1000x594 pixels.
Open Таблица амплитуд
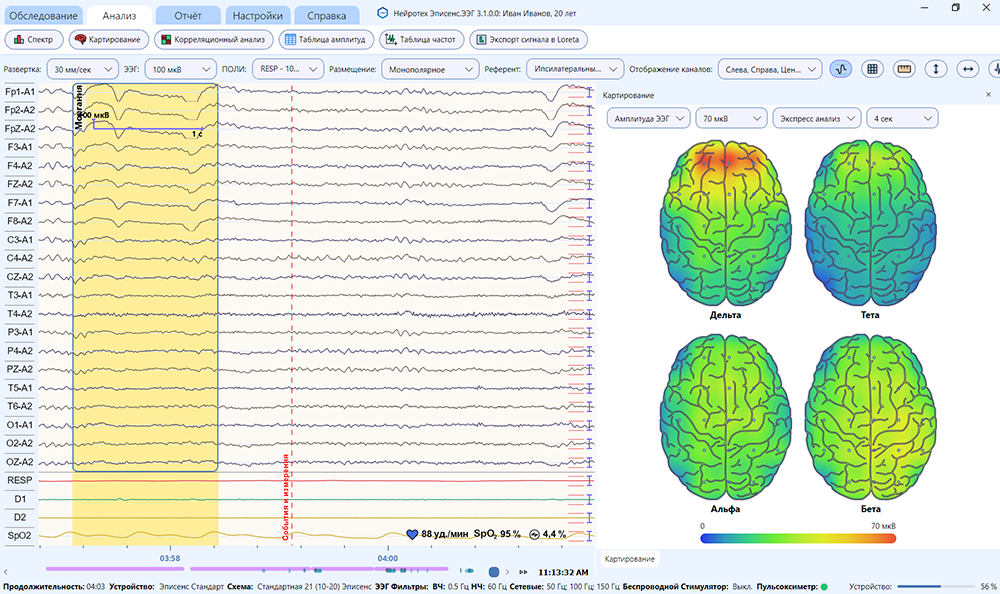pyautogui.click(x=326, y=40)
